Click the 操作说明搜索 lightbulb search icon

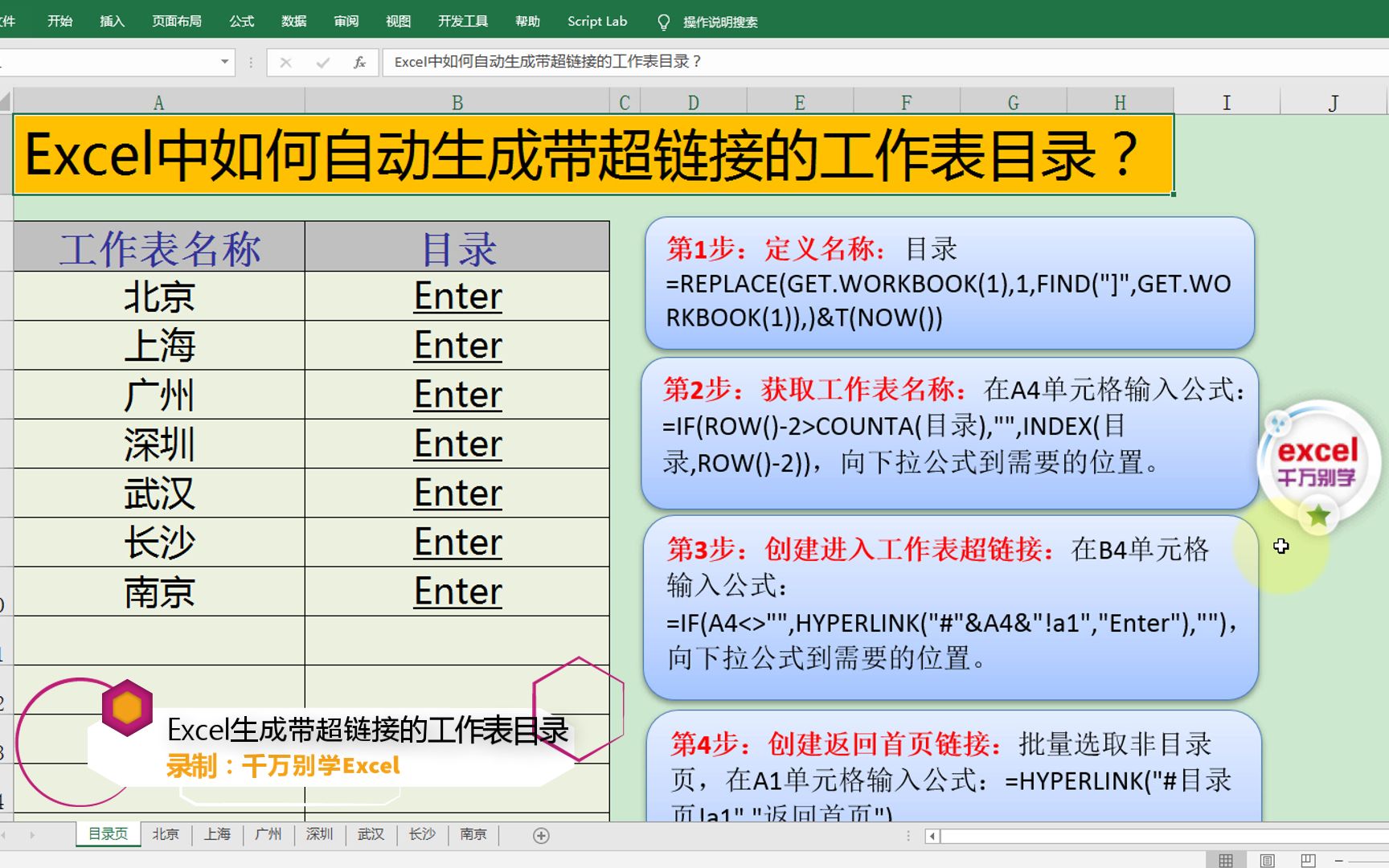click(662, 22)
